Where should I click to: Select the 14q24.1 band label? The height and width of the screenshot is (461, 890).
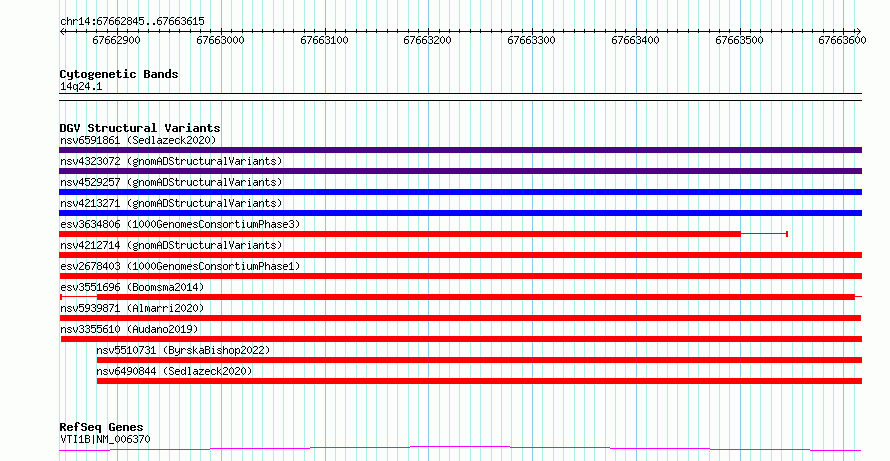click(81, 87)
